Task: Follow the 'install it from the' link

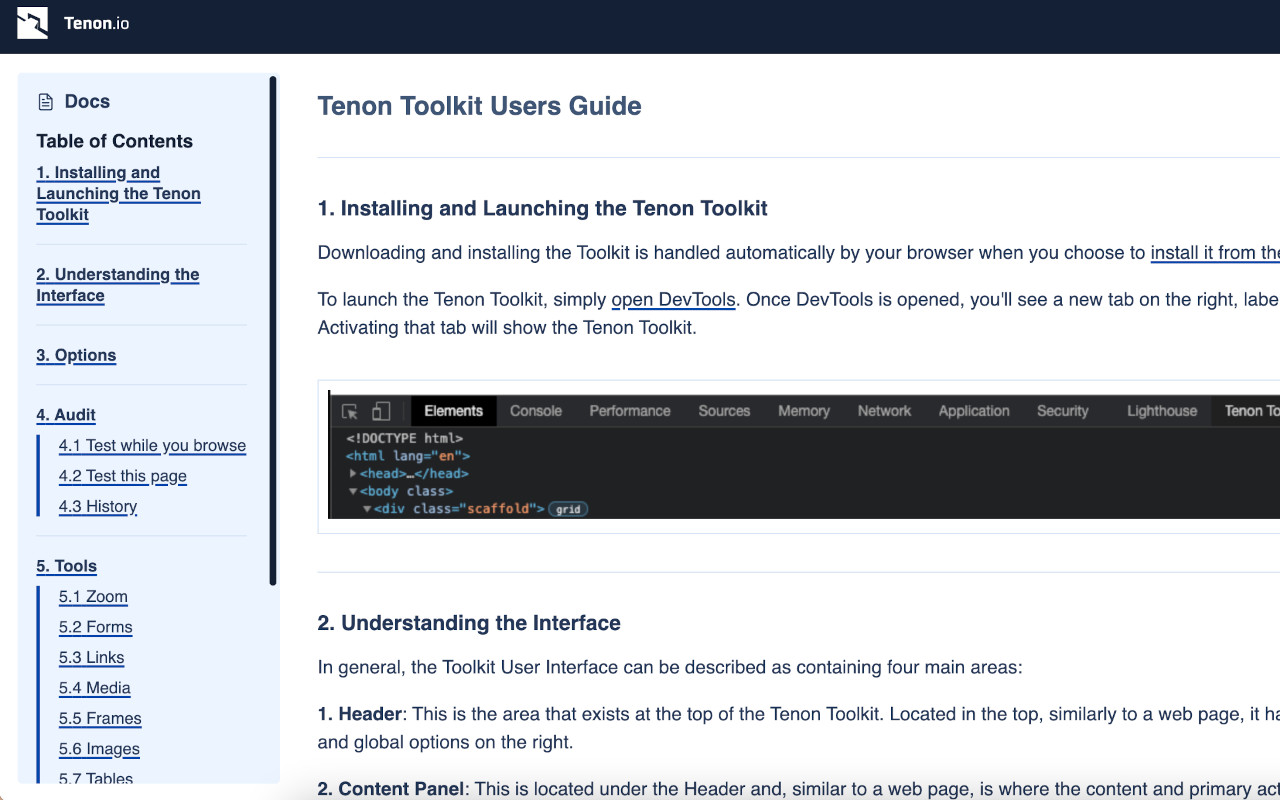Action: [x=1215, y=253]
